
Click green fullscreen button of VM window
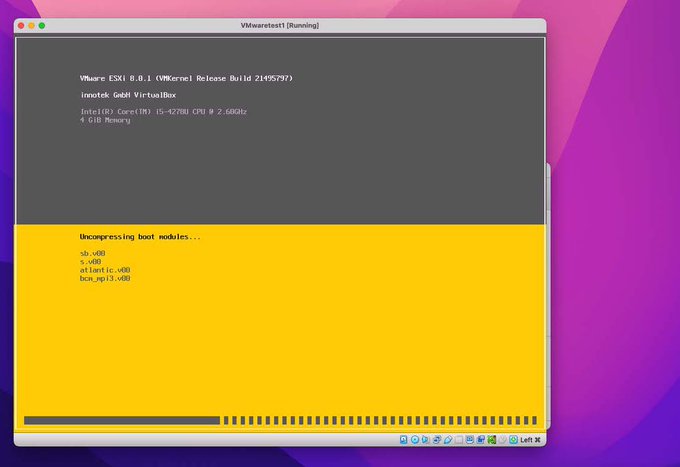click(x=42, y=26)
